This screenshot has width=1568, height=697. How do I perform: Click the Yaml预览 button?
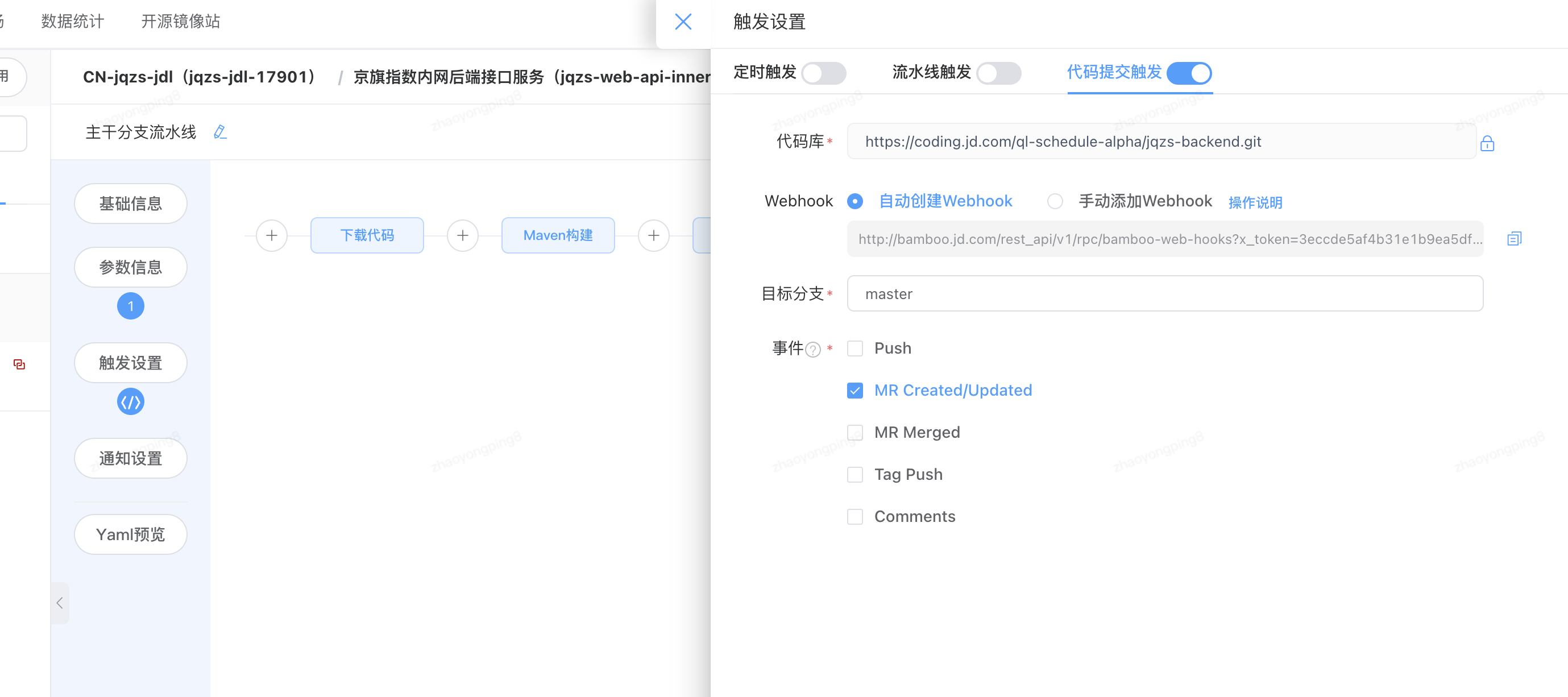click(130, 534)
